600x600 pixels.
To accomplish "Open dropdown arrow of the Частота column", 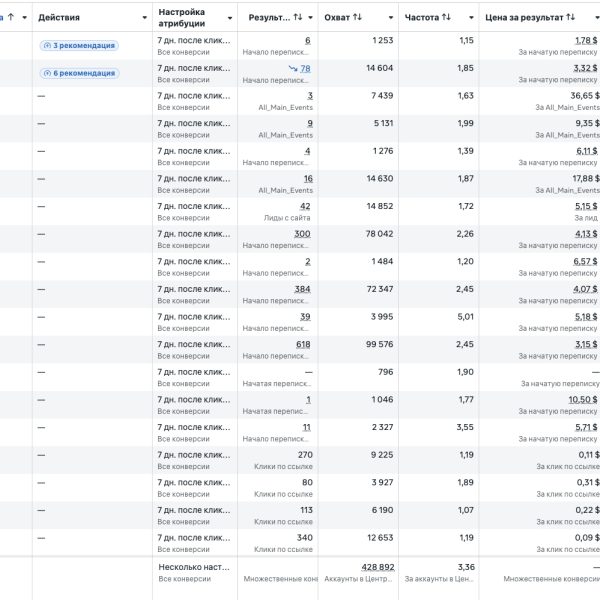I will point(471,18).
